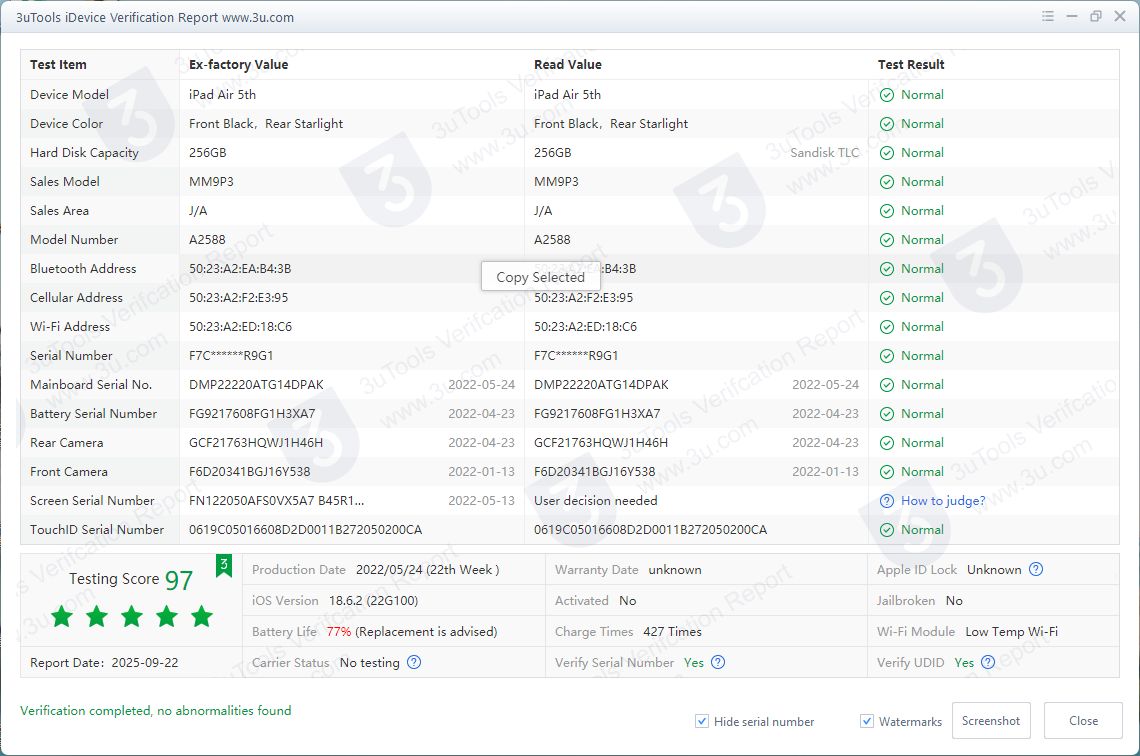Viewport: 1140px width, 756px height.
Task: Select read value Wi-Fi address 50:23:A2:ED:18:C6
Action: [x=585, y=326]
